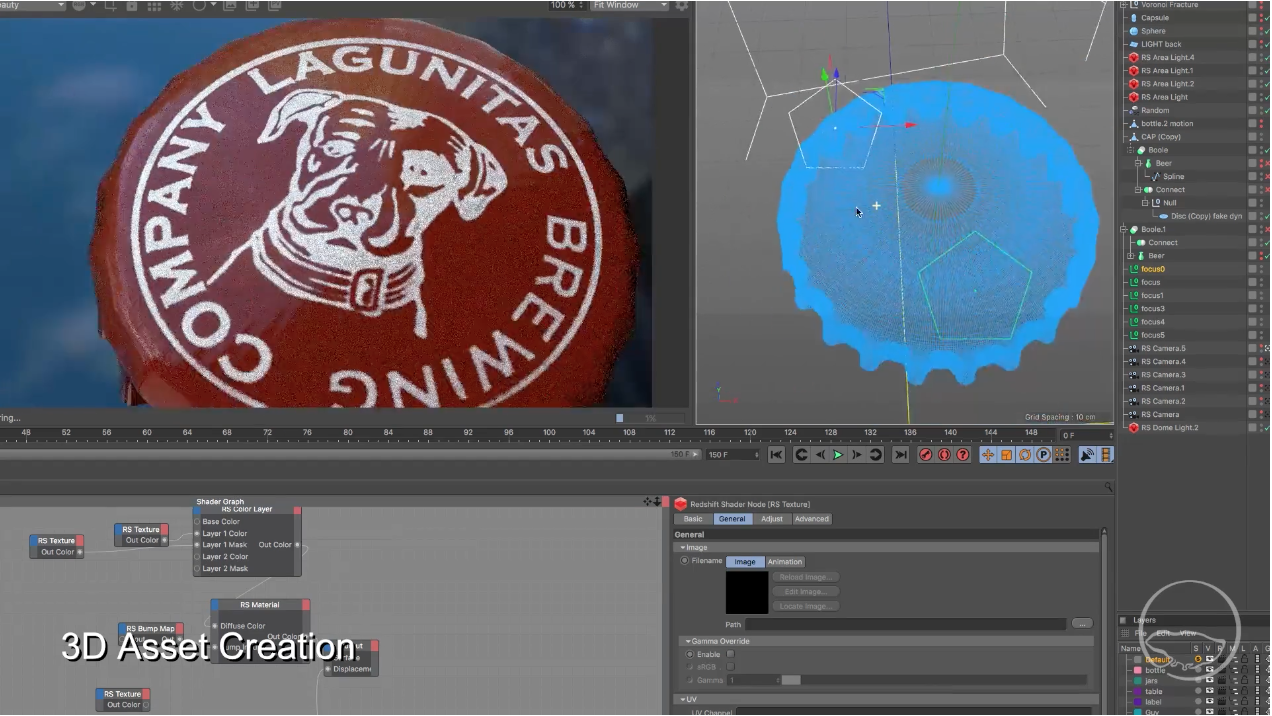
Task: Click the Path browse ellipsis button
Action: pyautogui.click(x=1081, y=624)
